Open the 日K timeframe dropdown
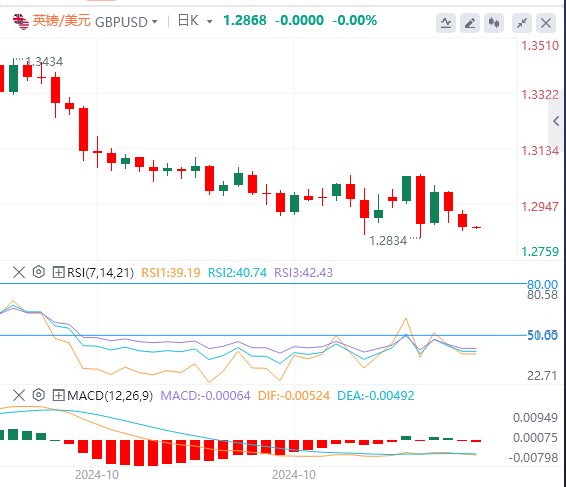 coord(195,21)
